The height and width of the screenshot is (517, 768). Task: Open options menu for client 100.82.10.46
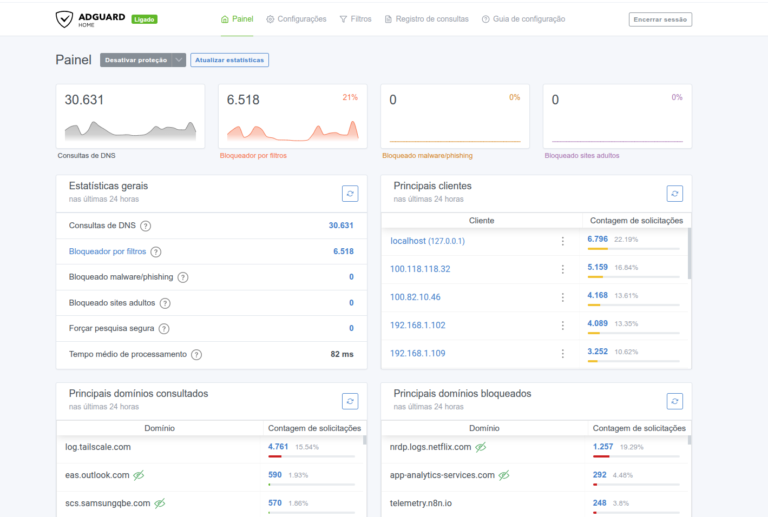(562, 297)
